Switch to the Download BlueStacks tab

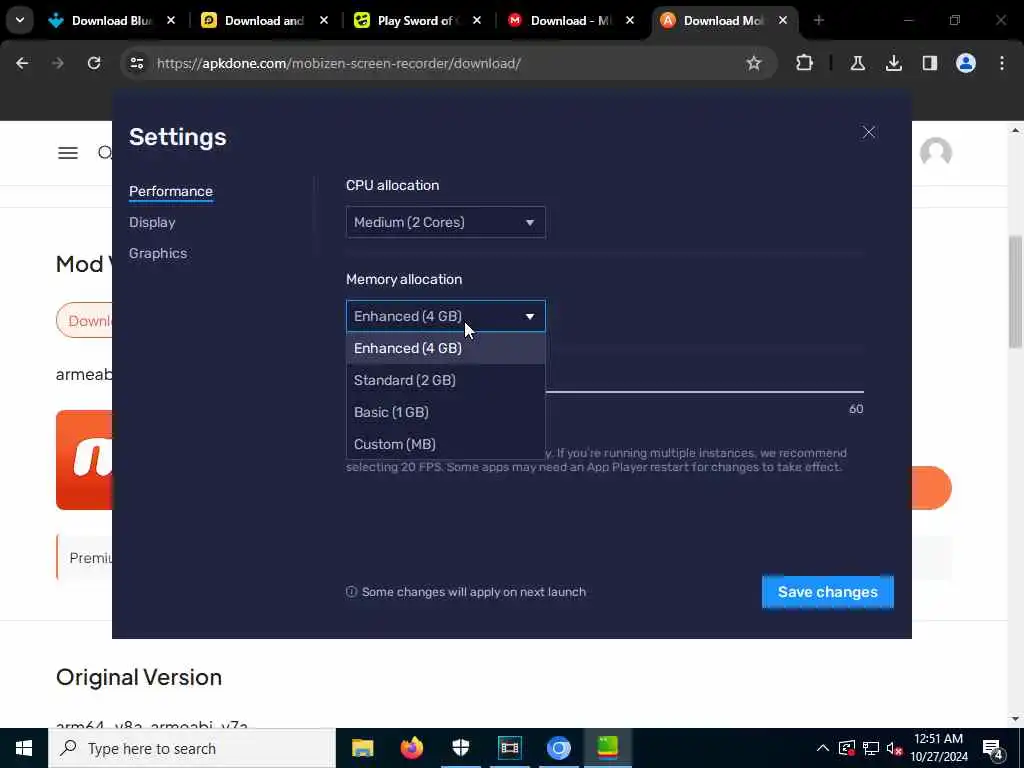coord(111,21)
